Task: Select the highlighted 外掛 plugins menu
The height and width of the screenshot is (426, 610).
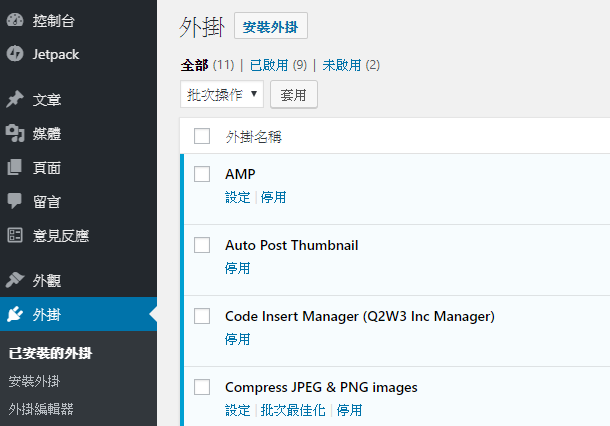Action: point(78,314)
